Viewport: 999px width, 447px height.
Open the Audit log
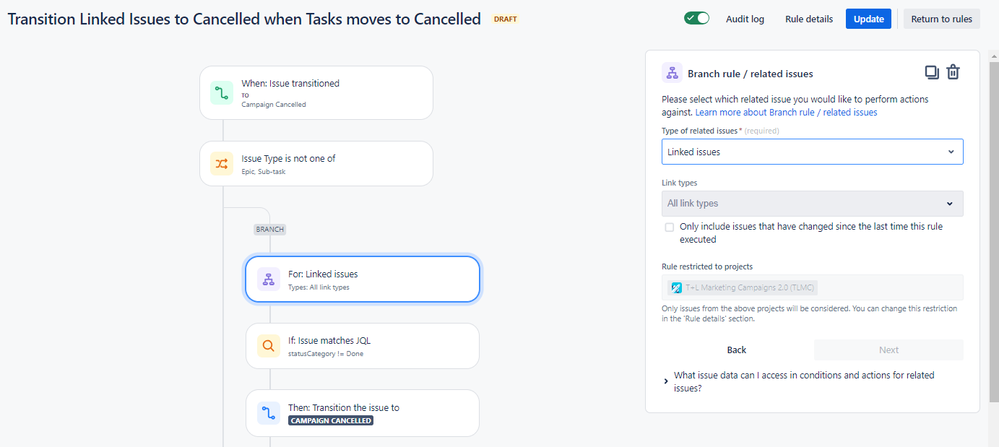click(x=745, y=19)
